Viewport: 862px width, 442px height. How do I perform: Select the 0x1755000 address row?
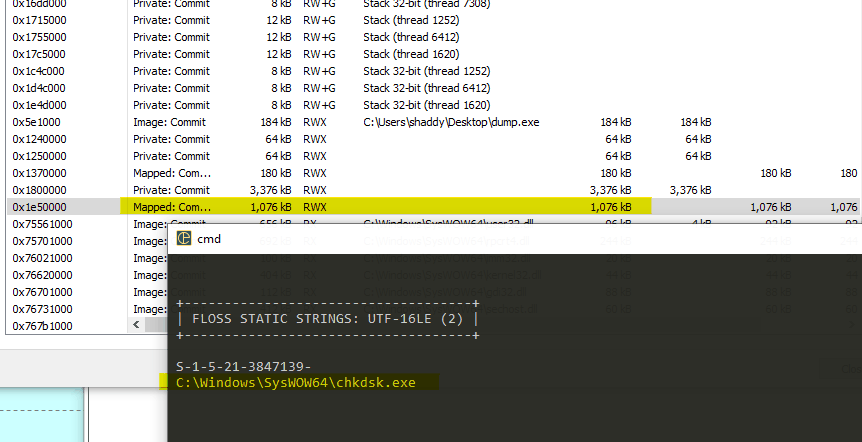pyautogui.click(x=39, y=37)
